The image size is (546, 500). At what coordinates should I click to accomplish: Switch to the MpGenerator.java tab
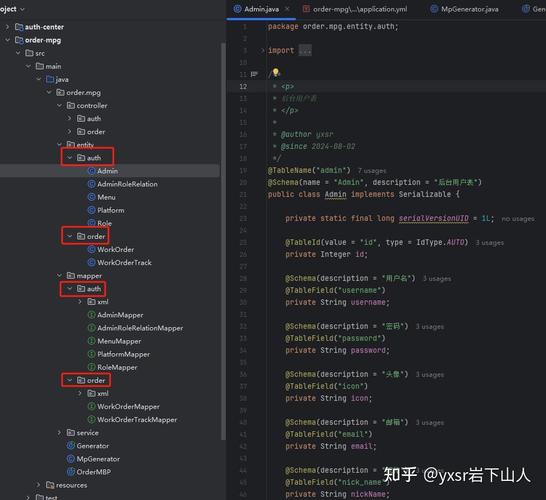[465, 9]
